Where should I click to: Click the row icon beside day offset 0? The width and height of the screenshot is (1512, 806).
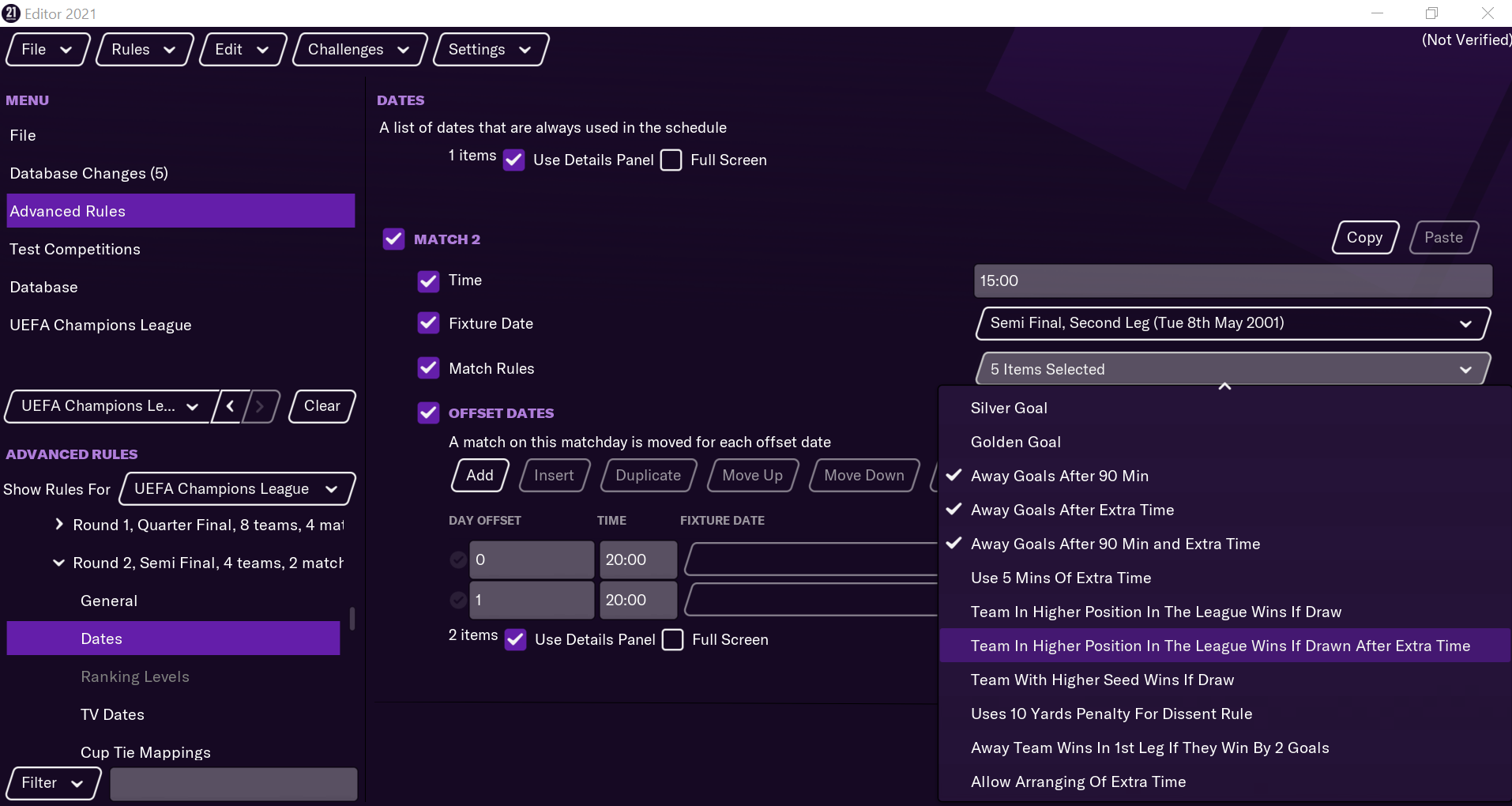click(x=458, y=559)
